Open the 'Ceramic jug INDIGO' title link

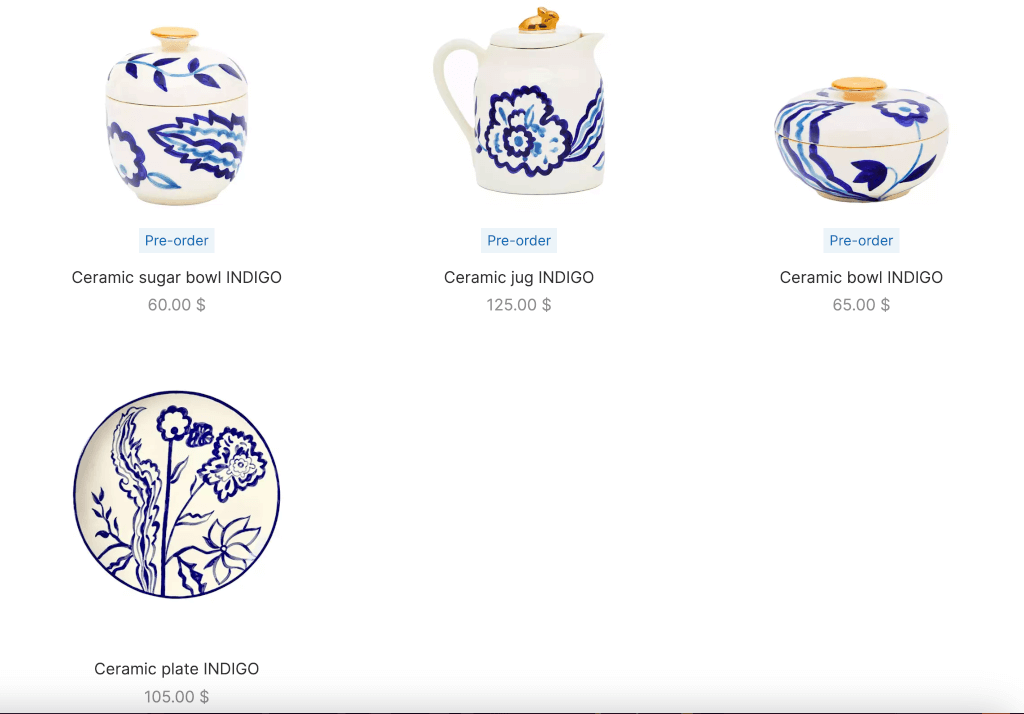point(519,278)
